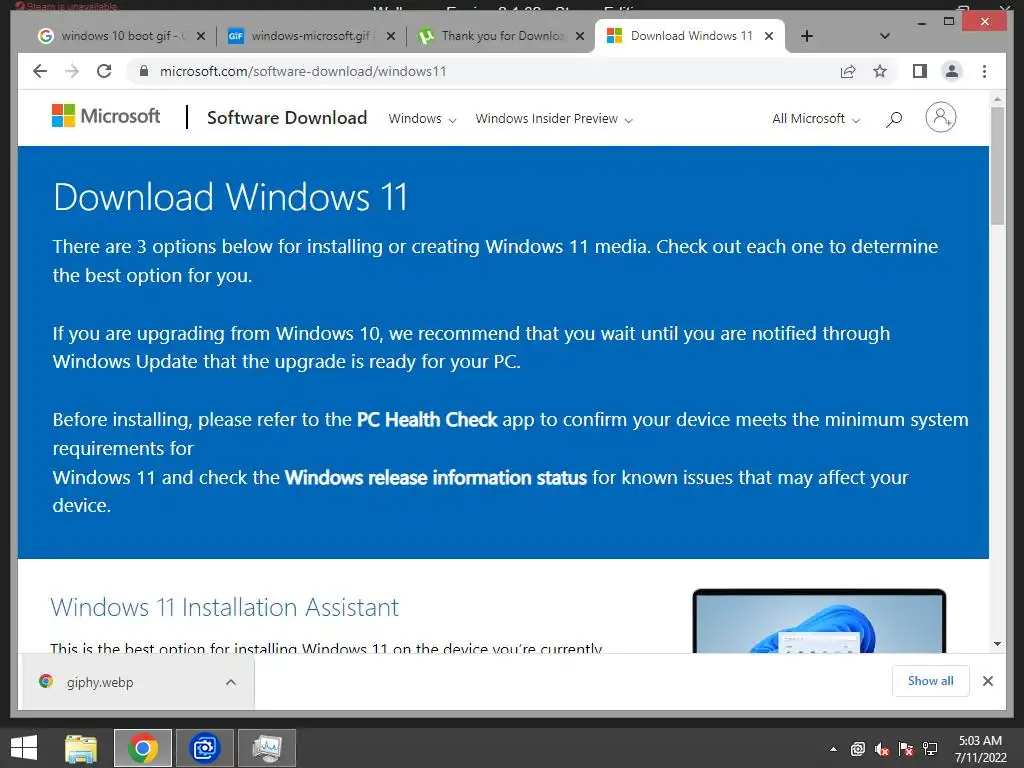This screenshot has width=1024, height=768.
Task: Click the page vertical scrollbar thumb
Action: click(x=997, y=165)
